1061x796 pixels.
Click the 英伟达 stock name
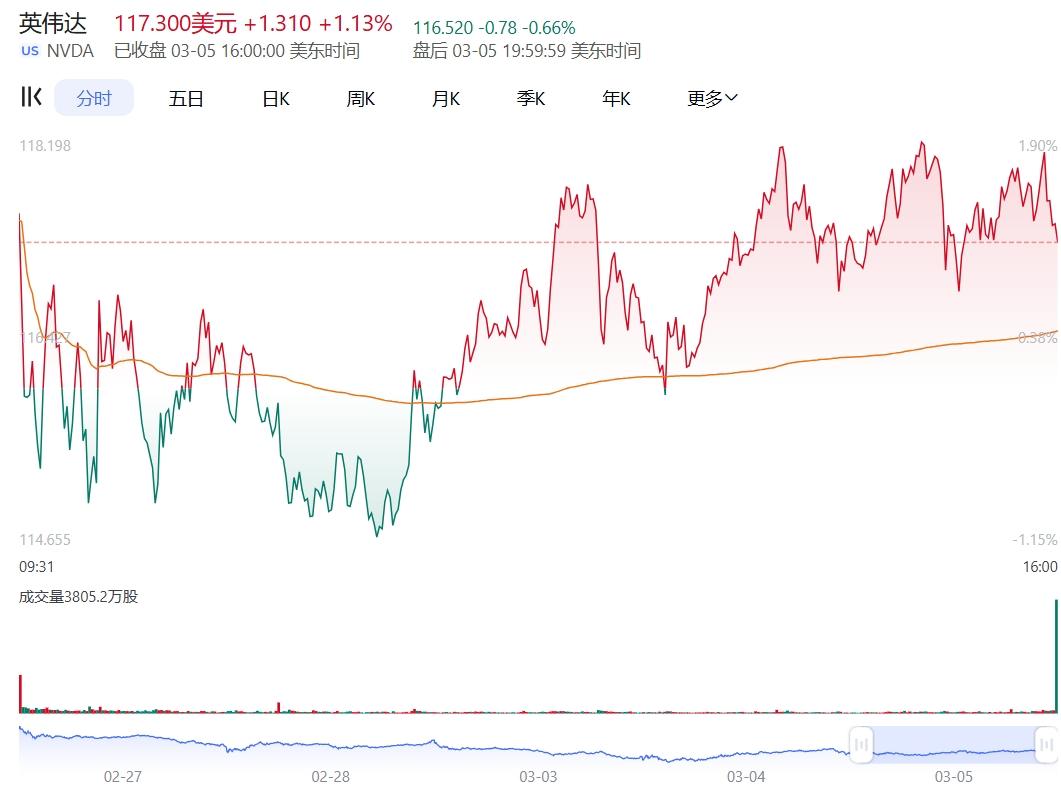point(53,24)
